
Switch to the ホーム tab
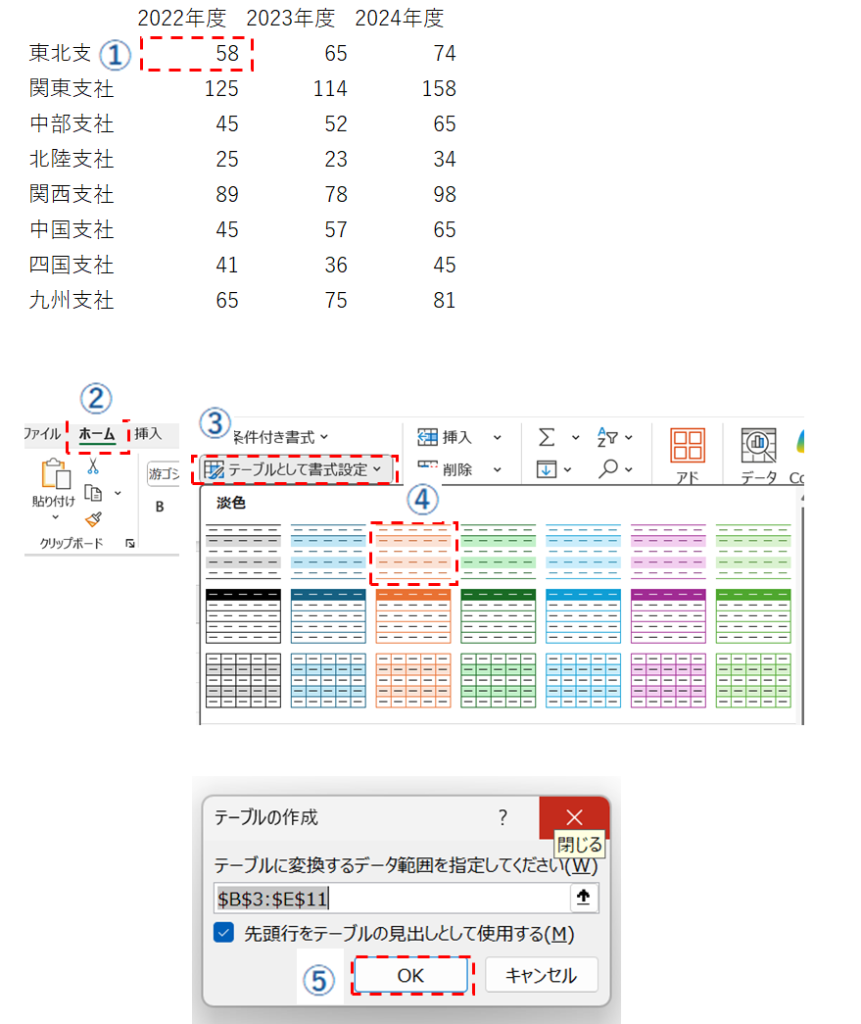pyautogui.click(x=97, y=434)
